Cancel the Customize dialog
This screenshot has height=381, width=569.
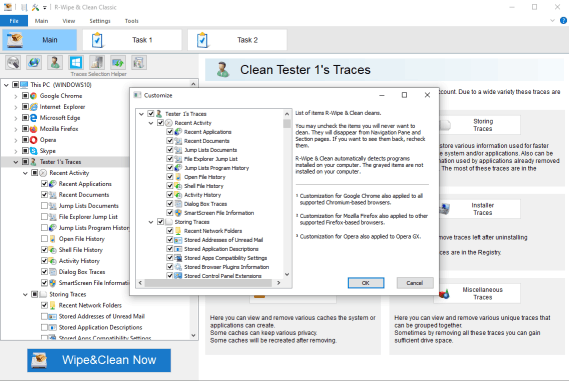coord(415,283)
